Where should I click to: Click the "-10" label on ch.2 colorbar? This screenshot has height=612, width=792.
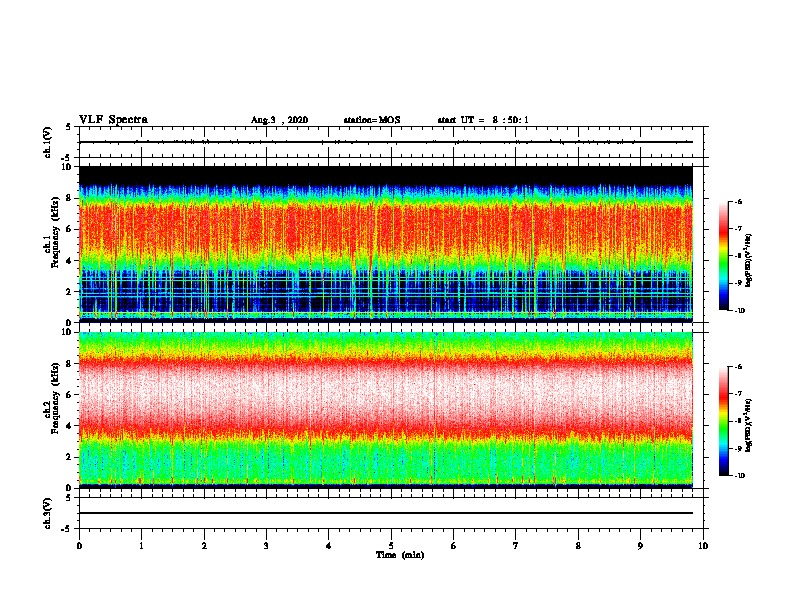click(739, 476)
